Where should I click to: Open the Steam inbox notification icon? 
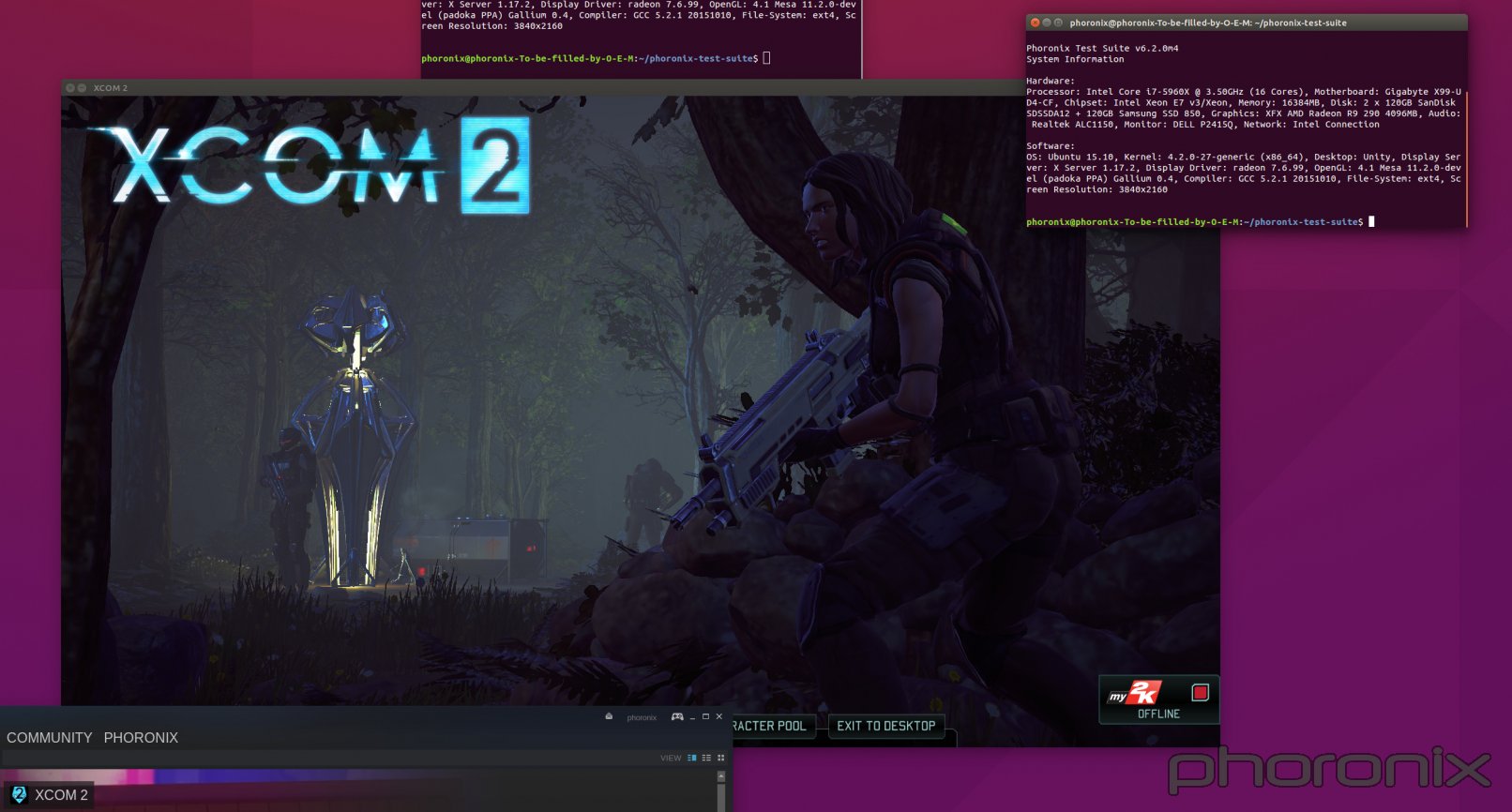pos(609,717)
